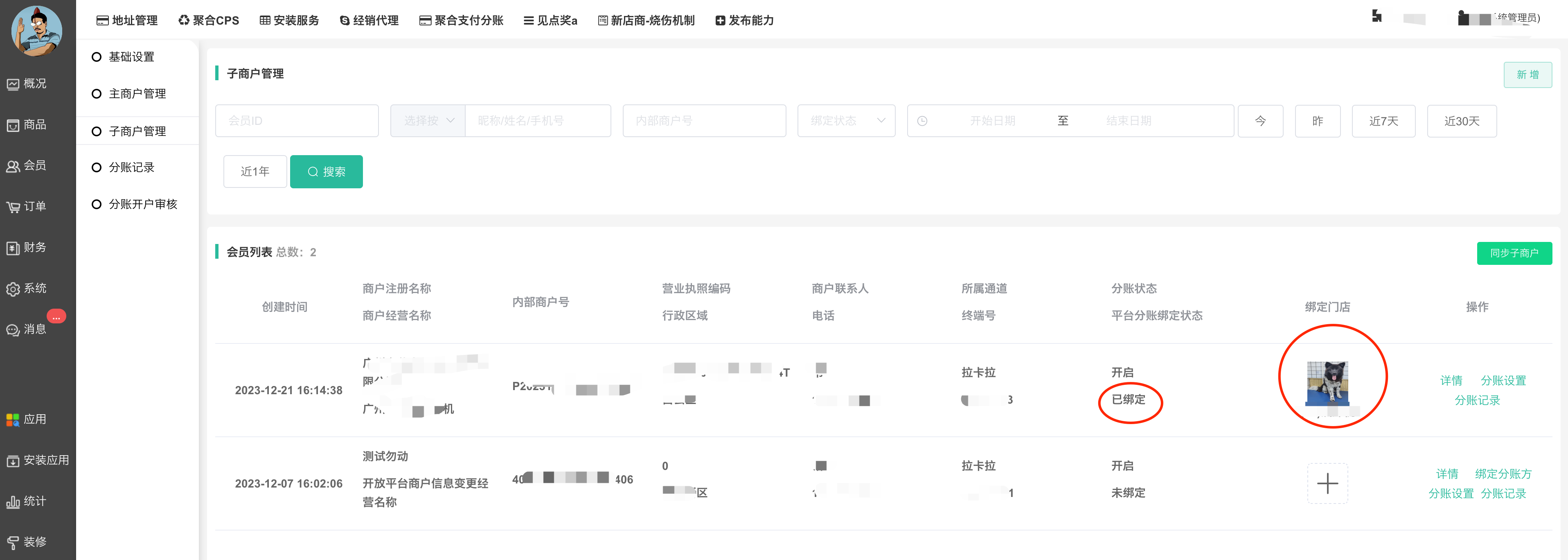Open 应用 colorful apps icon
The image size is (1568, 560).
coord(13,420)
